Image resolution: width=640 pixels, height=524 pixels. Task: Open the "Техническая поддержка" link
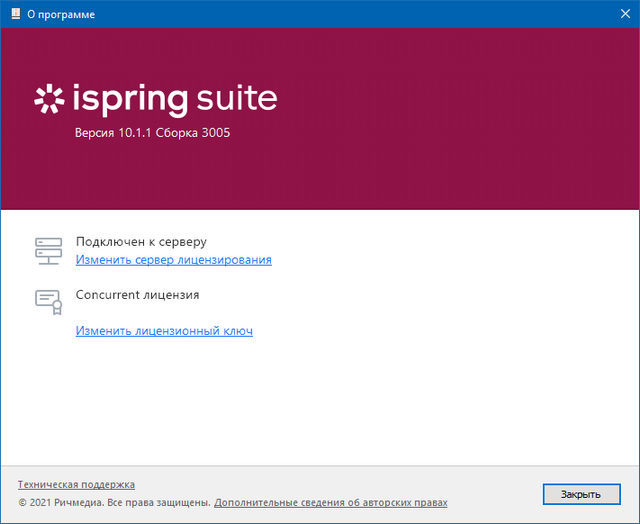pos(76,485)
